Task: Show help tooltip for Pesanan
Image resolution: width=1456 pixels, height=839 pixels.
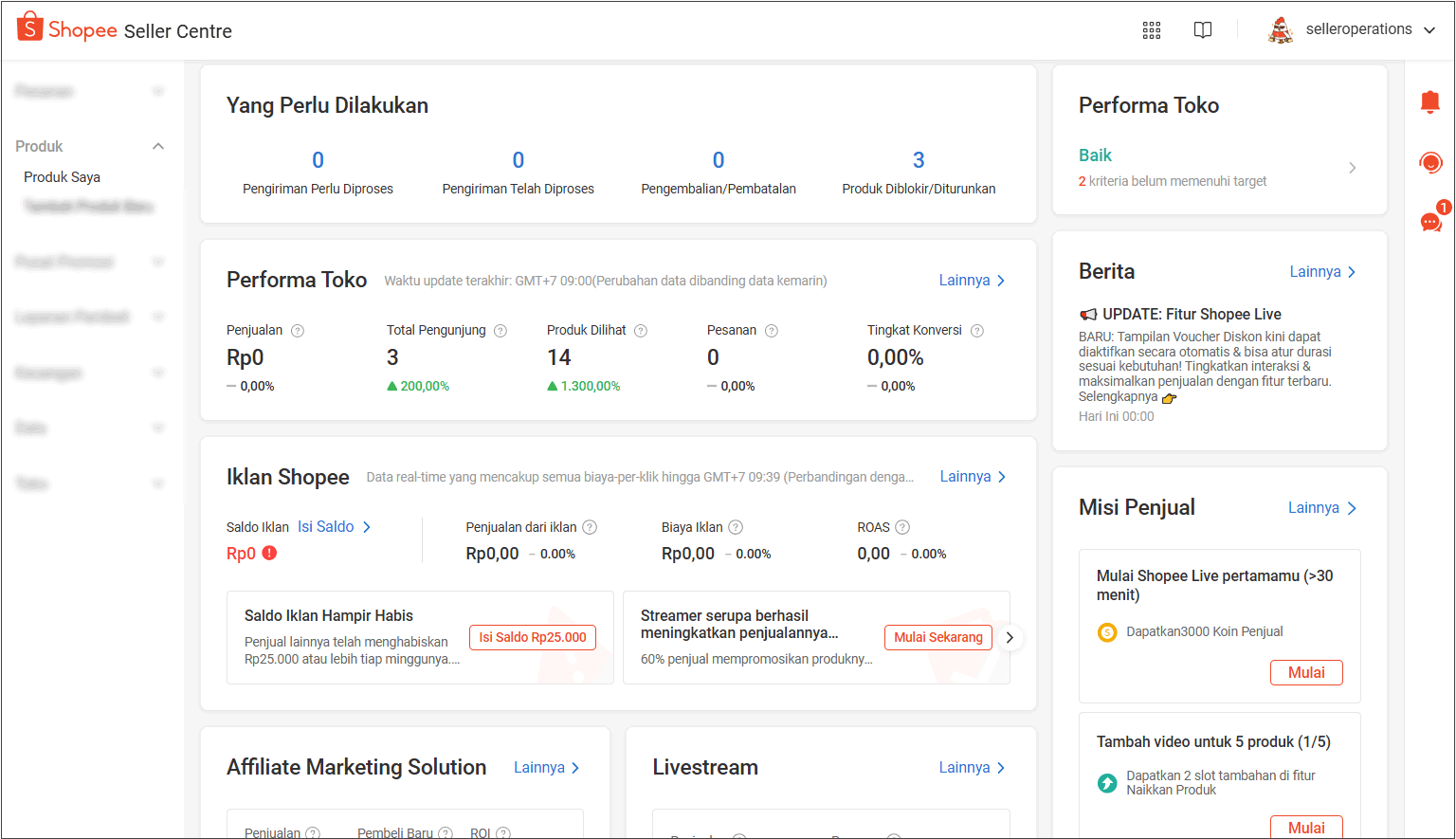Action: click(x=772, y=331)
